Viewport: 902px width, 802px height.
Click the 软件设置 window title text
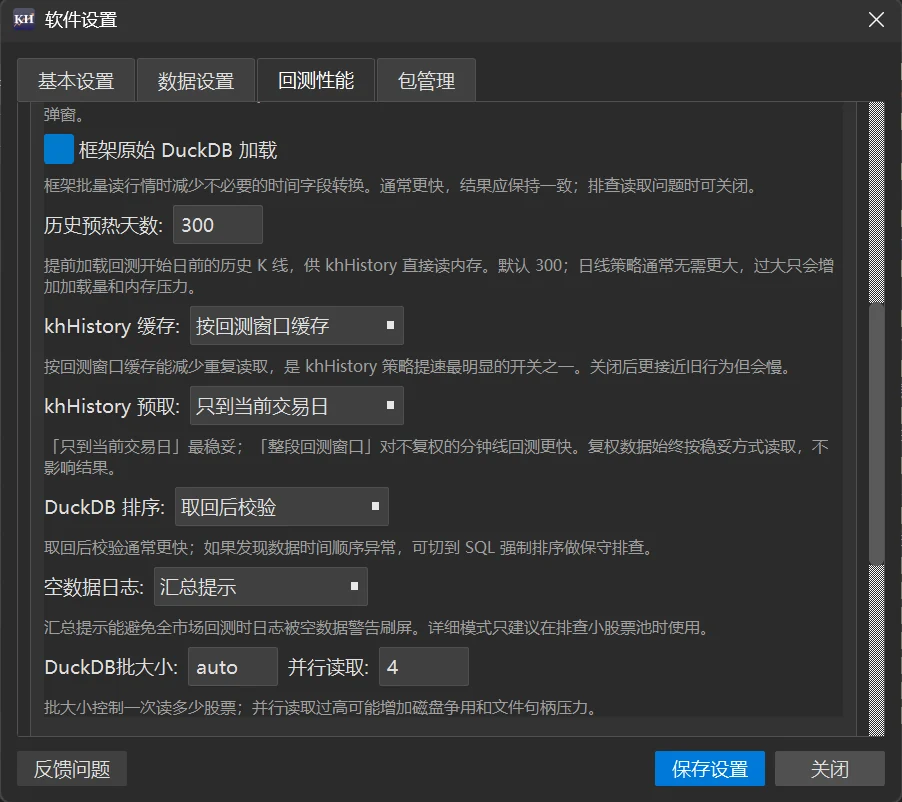81,20
